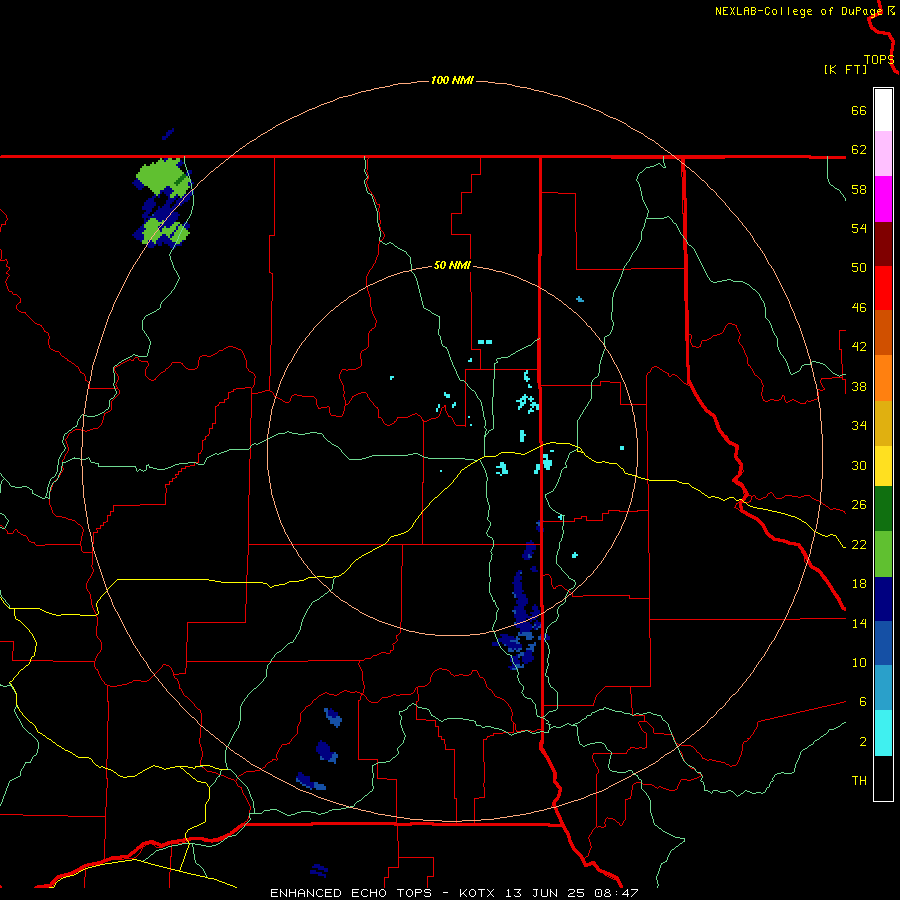Choose the dark orange legend swatch

coord(883,332)
